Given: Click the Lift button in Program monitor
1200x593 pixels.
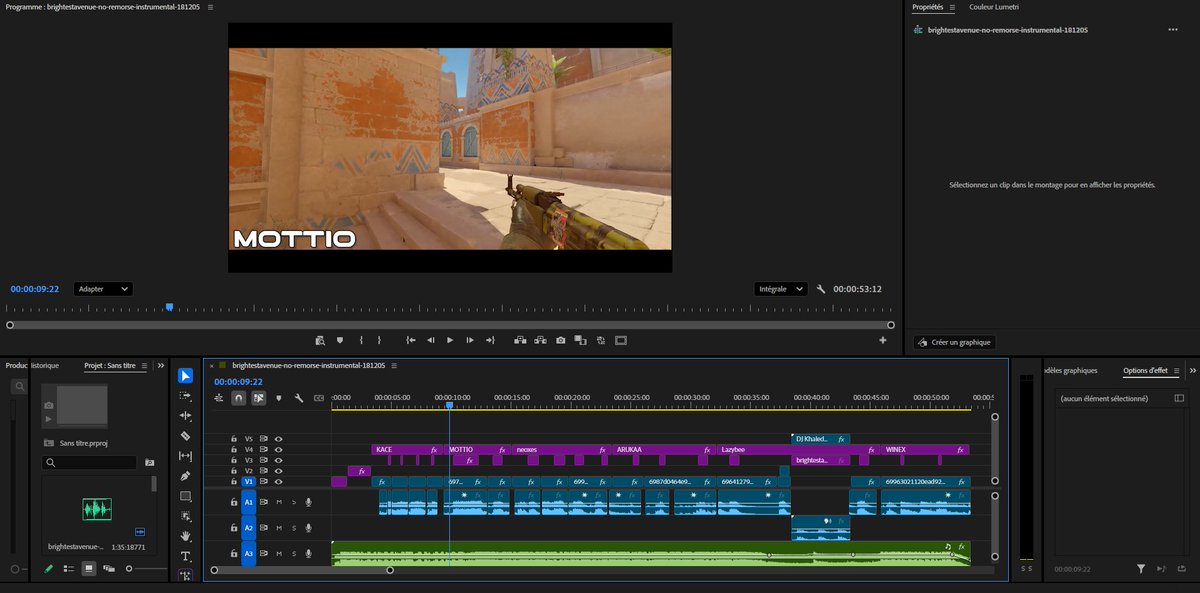Looking at the screenshot, I should click(x=520, y=340).
